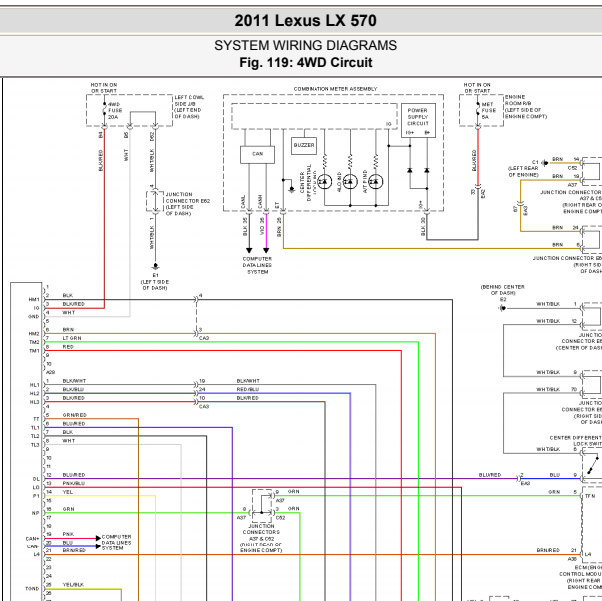The height and width of the screenshot is (601, 602).
Task: Select the "LEFT COWL SIDE J/B" label
Action: click(189, 107)
